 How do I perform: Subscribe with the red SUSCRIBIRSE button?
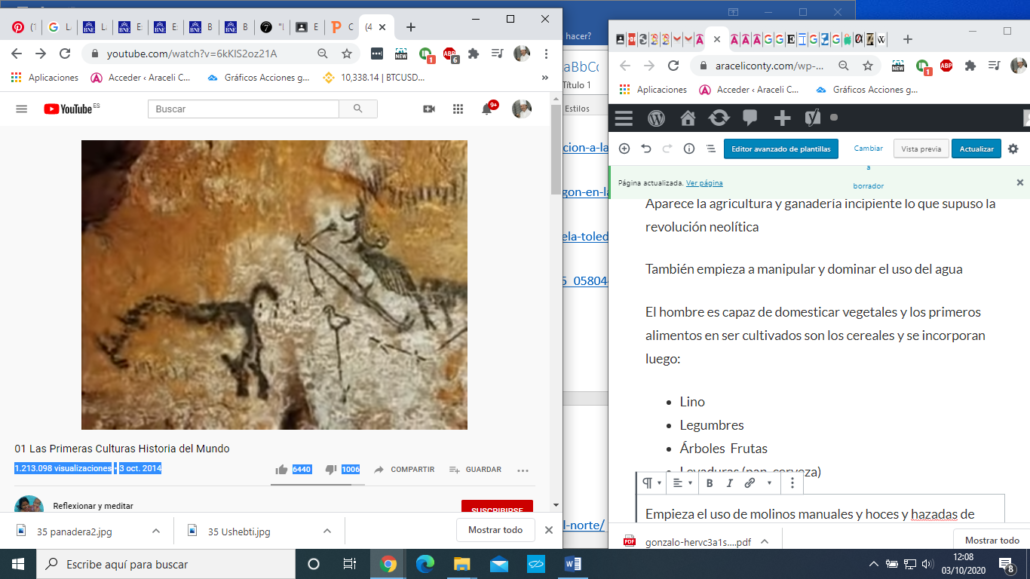(497, 507)
